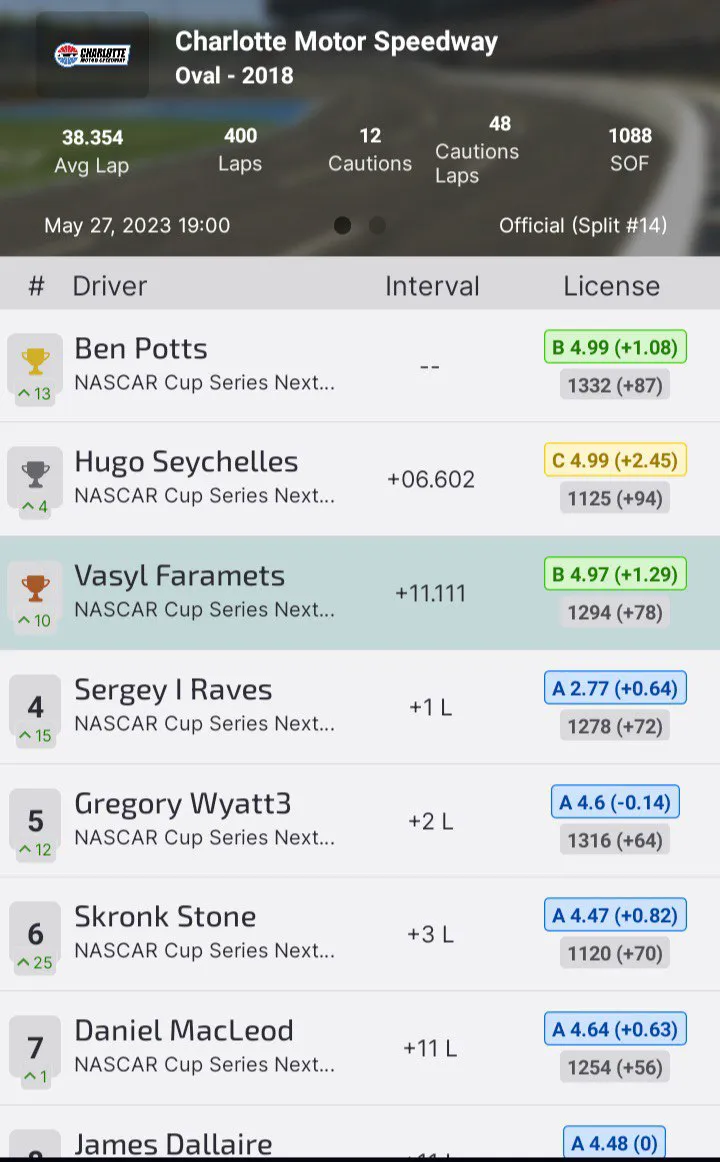Screen dimensions: 720x1162
Task: Tap position 6 badge for Skronk Stone
Action: [35, 935]
